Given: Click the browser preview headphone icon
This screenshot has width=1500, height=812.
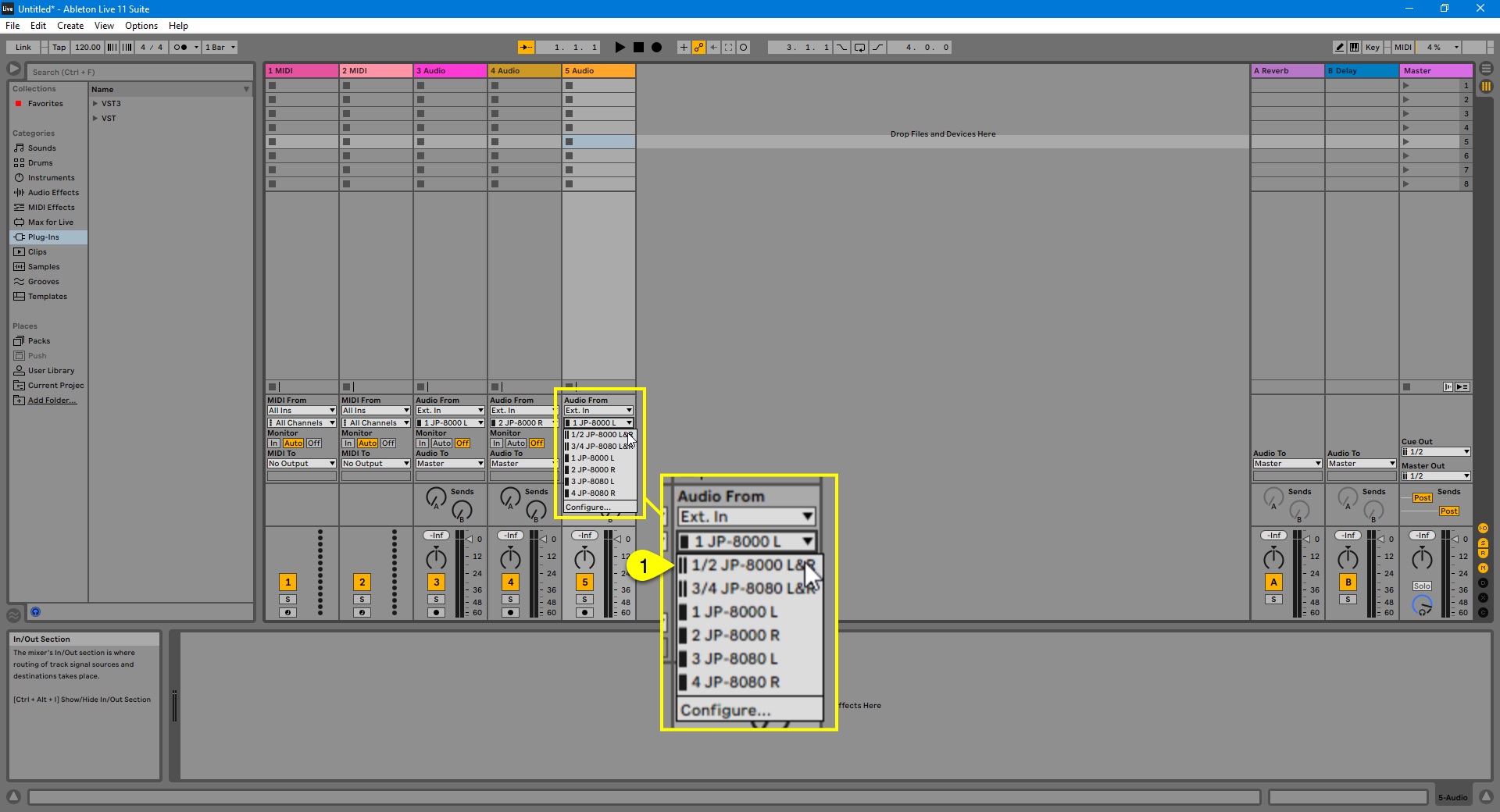Looking at the screenshot, I should tap(35, 613).
